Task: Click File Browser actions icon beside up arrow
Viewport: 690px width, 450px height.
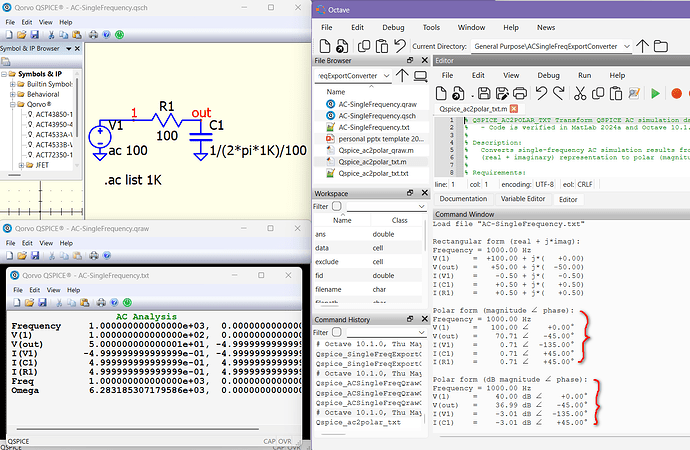Action: click(x=420, y=76)
